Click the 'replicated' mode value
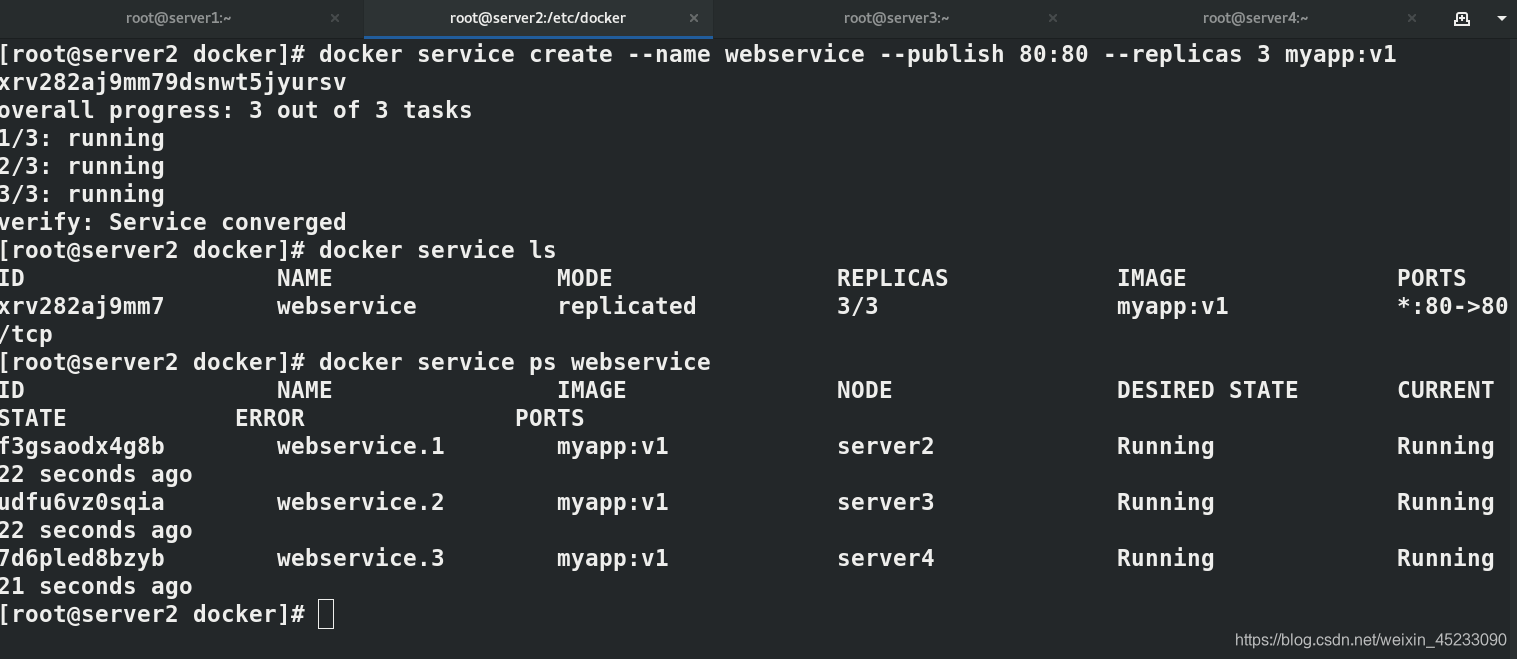 pyautogui.click(x=626, y=306)
